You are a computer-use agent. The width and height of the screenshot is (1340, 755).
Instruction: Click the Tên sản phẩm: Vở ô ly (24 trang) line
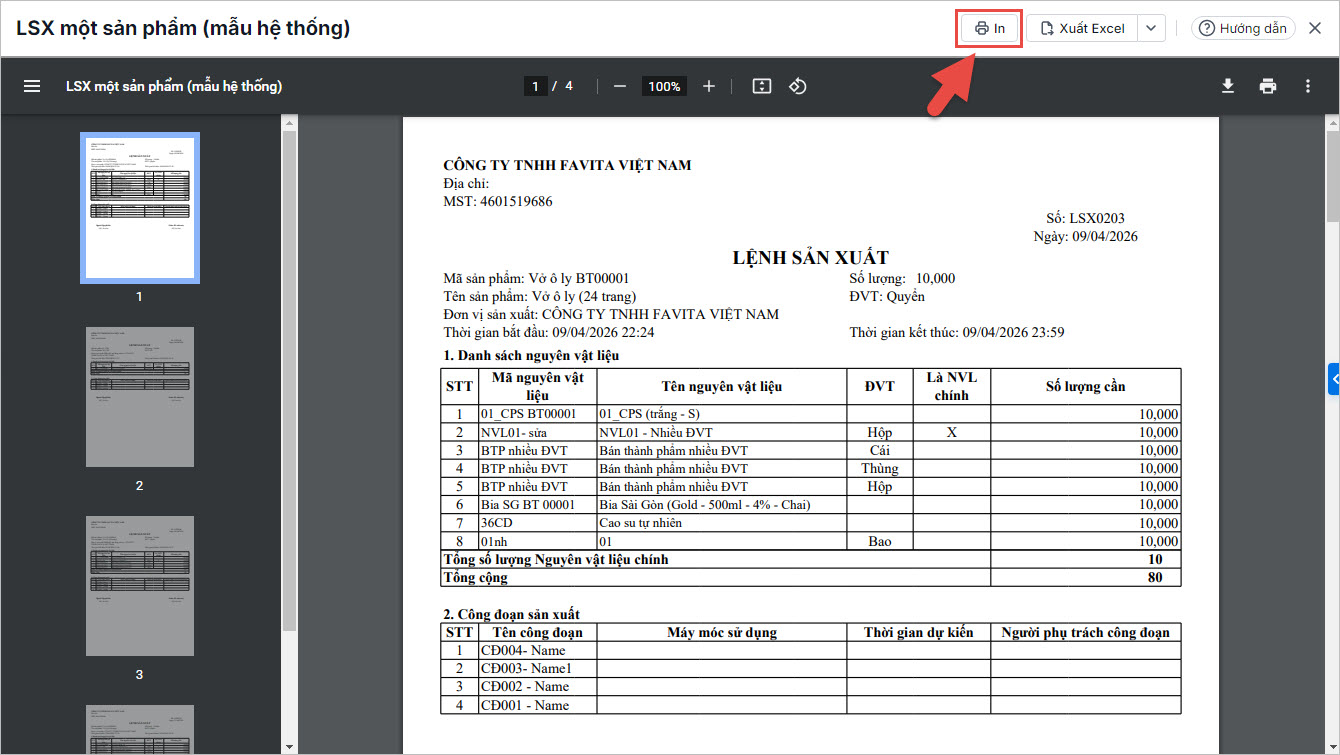point(540,296)
